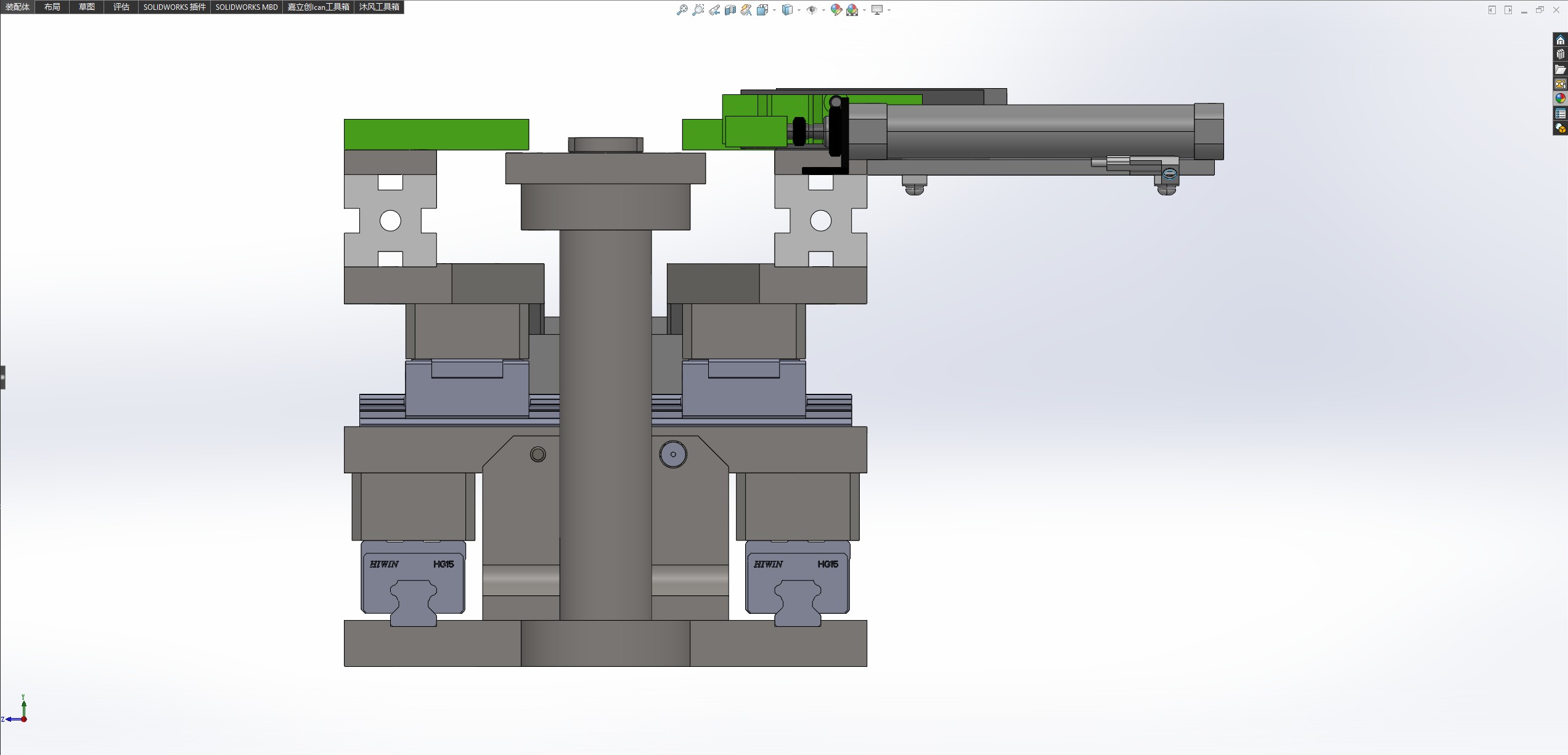Toggle the Section View tool
The height and width of the screenshot is (755, 1568).
pyautogui.click(x=730, y=10)
